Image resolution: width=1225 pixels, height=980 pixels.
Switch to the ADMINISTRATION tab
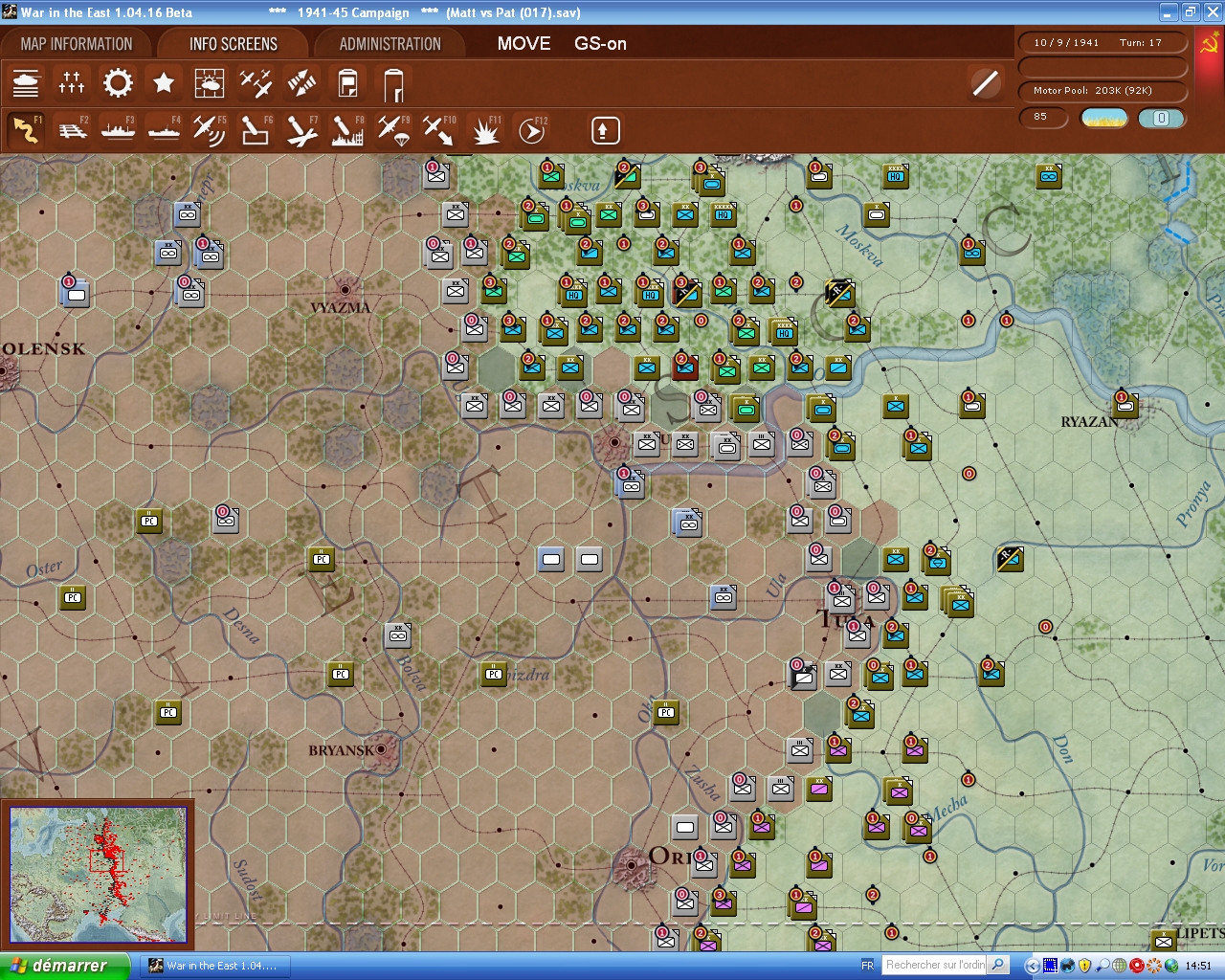390,44
